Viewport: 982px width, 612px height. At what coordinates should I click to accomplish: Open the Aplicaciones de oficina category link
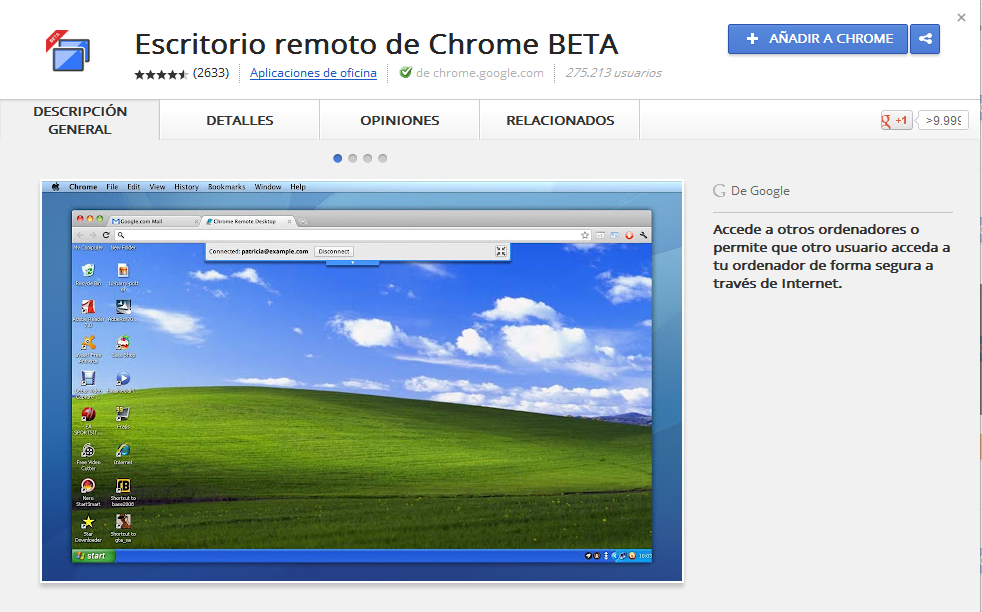point(313,73)
